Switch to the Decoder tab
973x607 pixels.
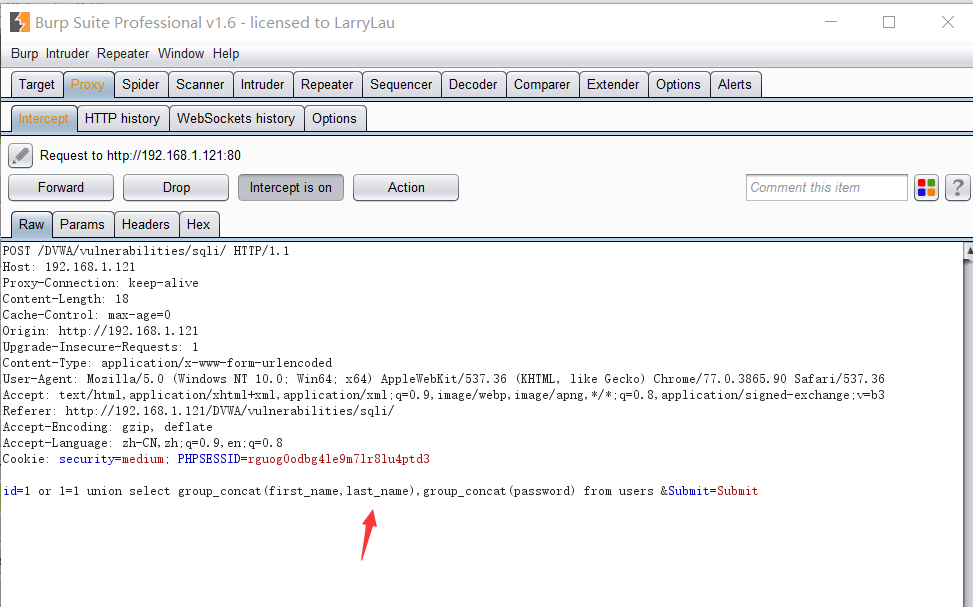473,84
